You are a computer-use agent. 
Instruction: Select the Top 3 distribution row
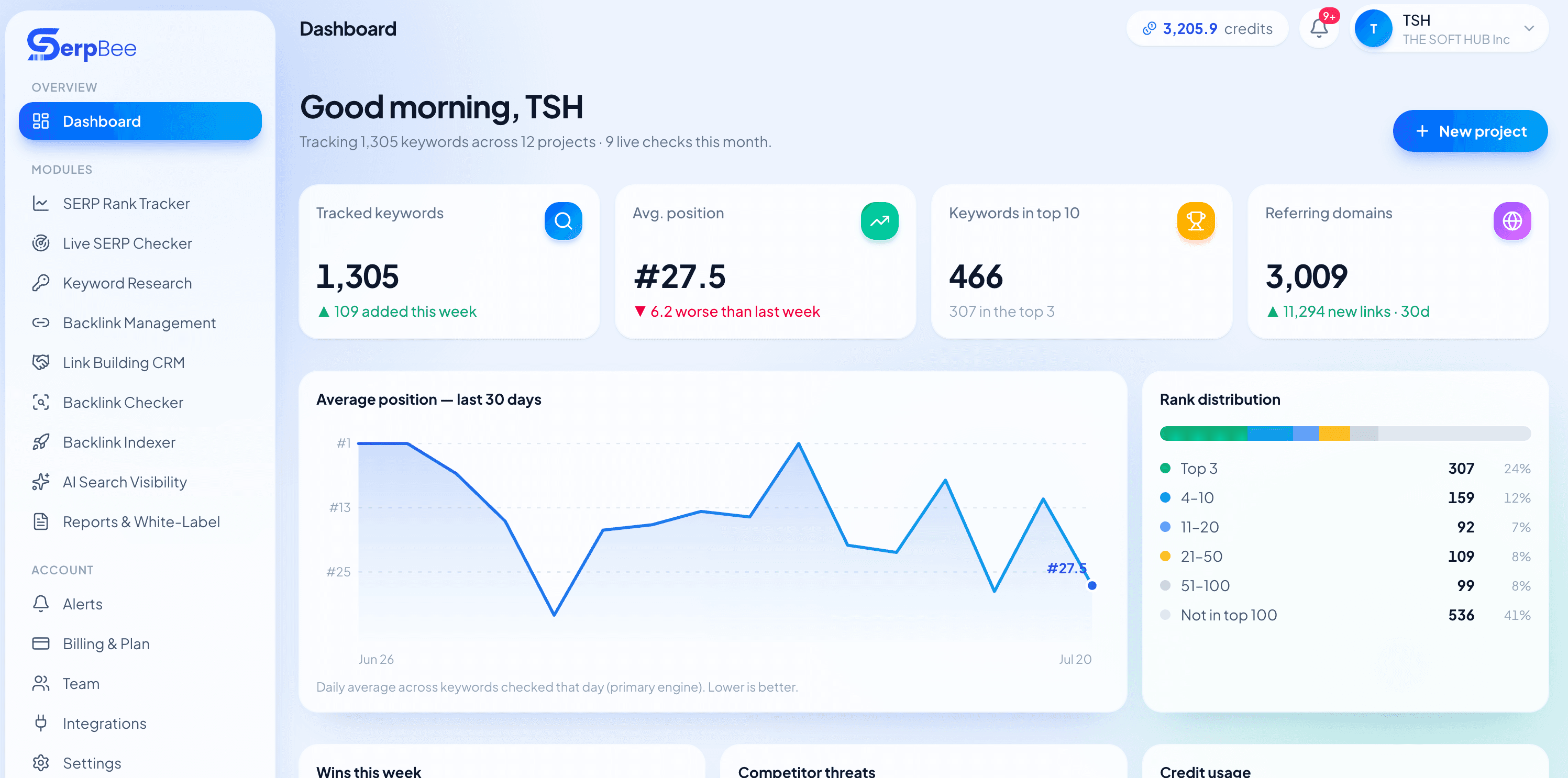coord(1344,469)
